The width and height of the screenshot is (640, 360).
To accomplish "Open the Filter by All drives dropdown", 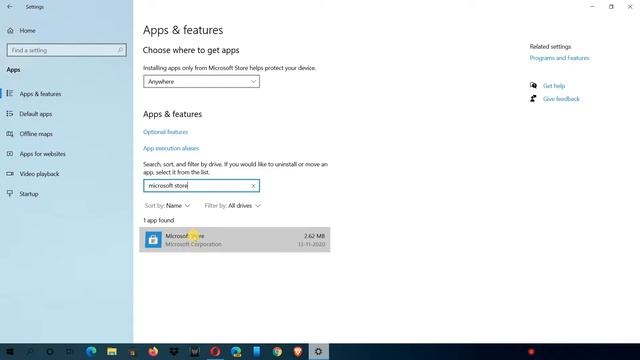I will [232, 206].
